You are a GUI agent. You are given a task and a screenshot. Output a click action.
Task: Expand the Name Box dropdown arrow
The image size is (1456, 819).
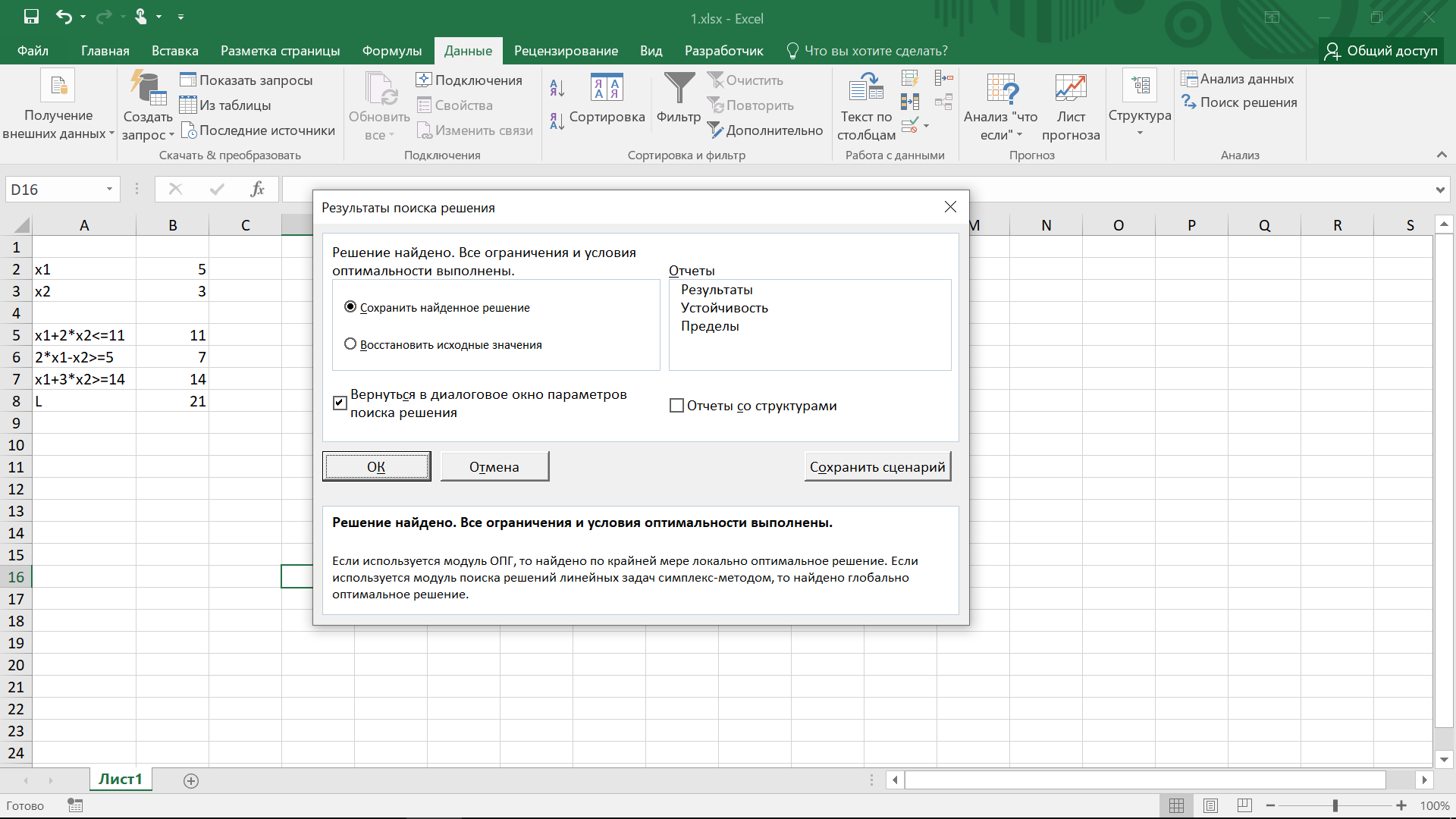[x=109, y=190]
